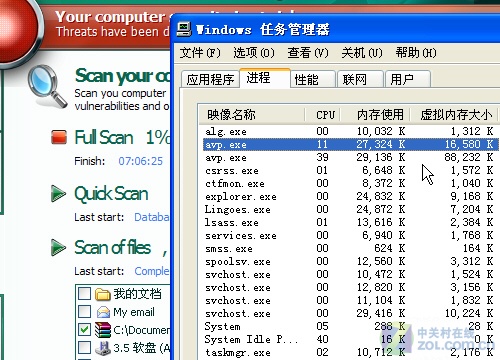Click the 88,232 K virtual memory cell

point(469,157)
